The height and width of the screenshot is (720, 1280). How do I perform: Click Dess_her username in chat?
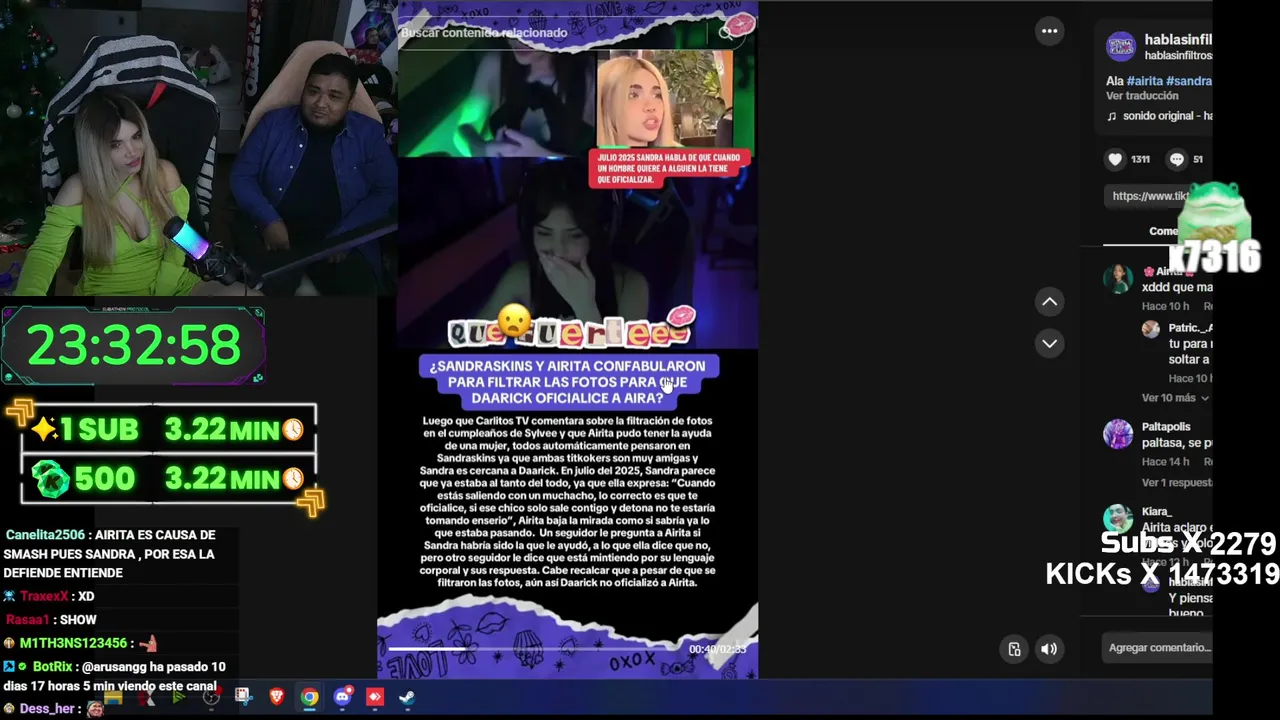click(x=47, y=709)
